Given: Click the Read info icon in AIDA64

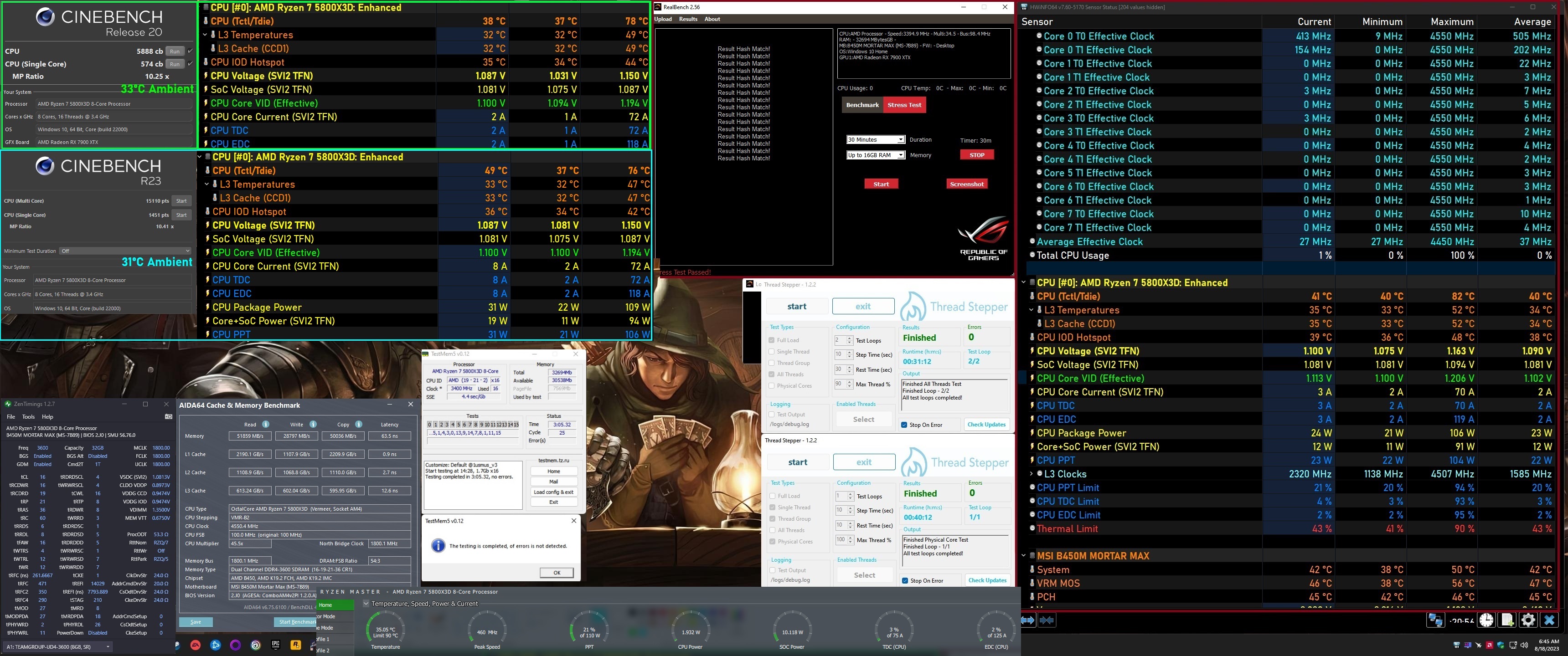Looking at the screenshot, I should click(265, 424).
